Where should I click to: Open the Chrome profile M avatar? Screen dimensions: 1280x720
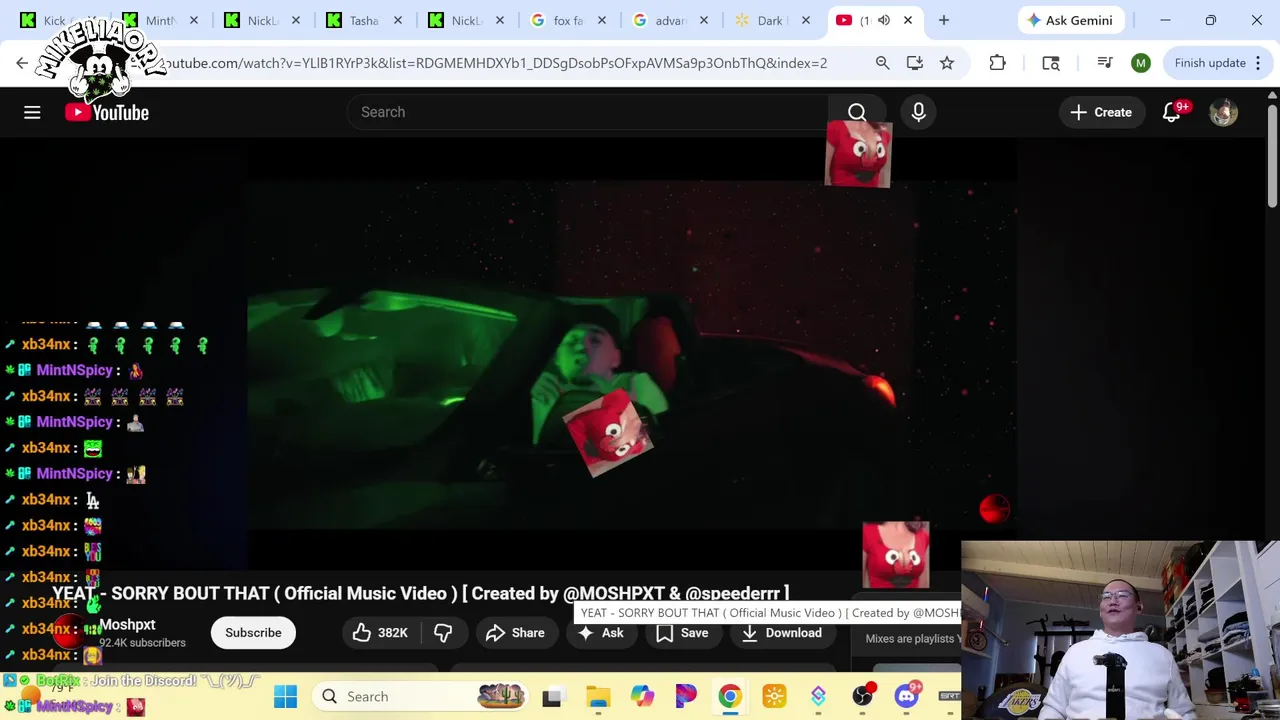tap(1141, 63)
